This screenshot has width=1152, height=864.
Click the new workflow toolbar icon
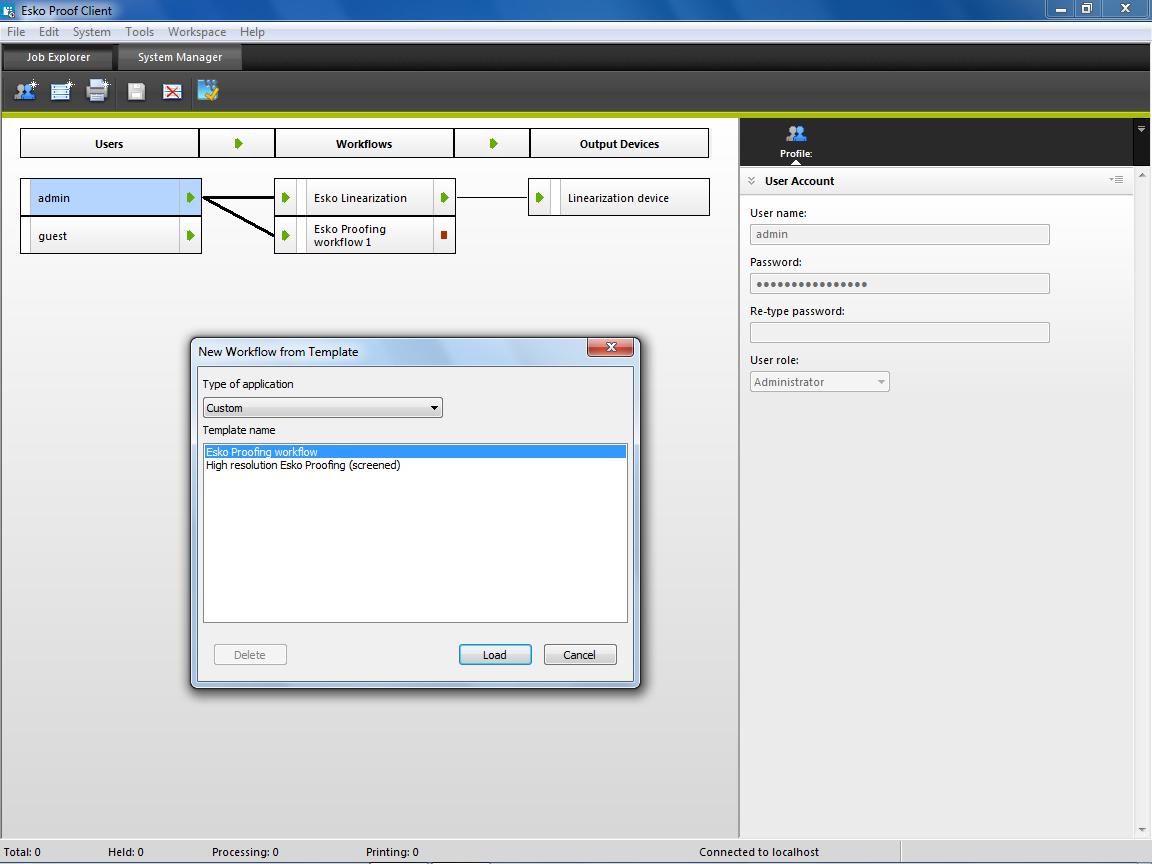point(62,91)
